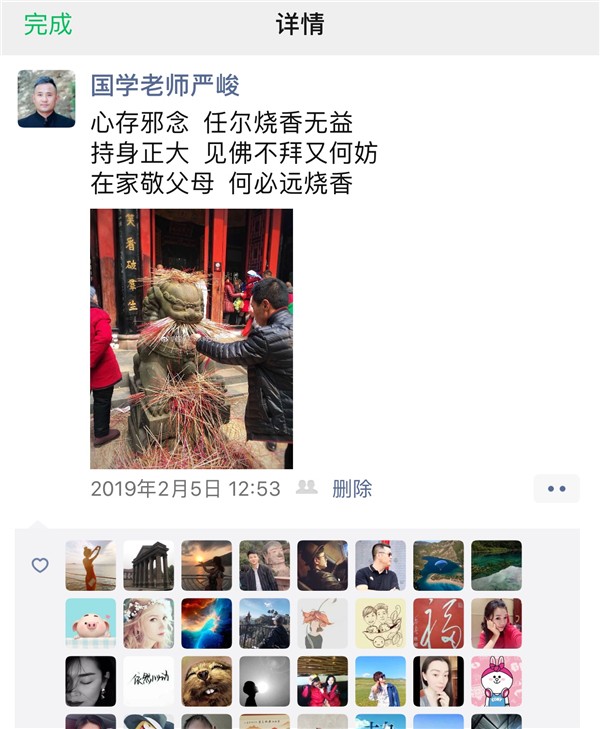Open the red 福 character avatar

click(x=438, y=623)
